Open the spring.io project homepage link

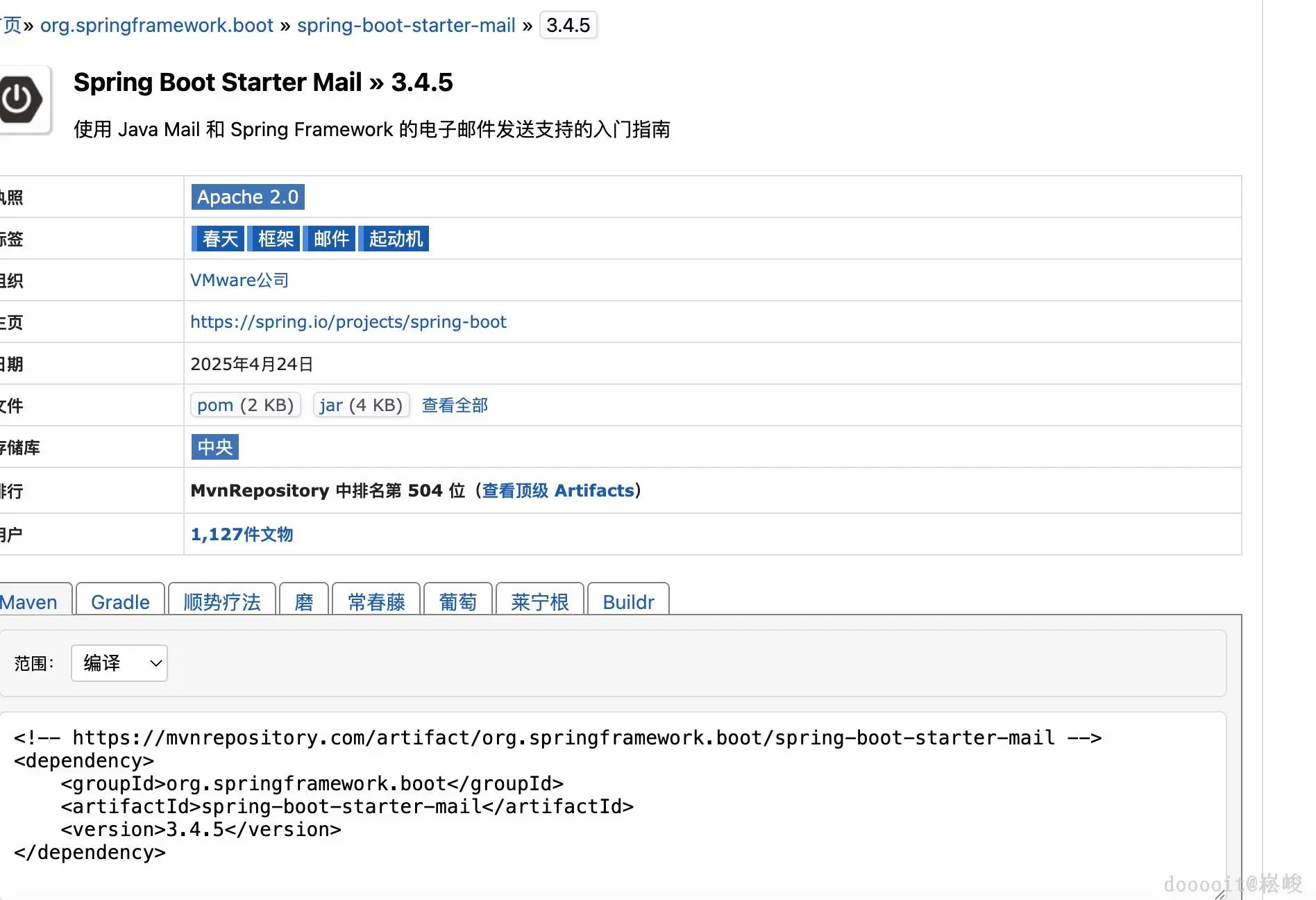tap(348, 322)
